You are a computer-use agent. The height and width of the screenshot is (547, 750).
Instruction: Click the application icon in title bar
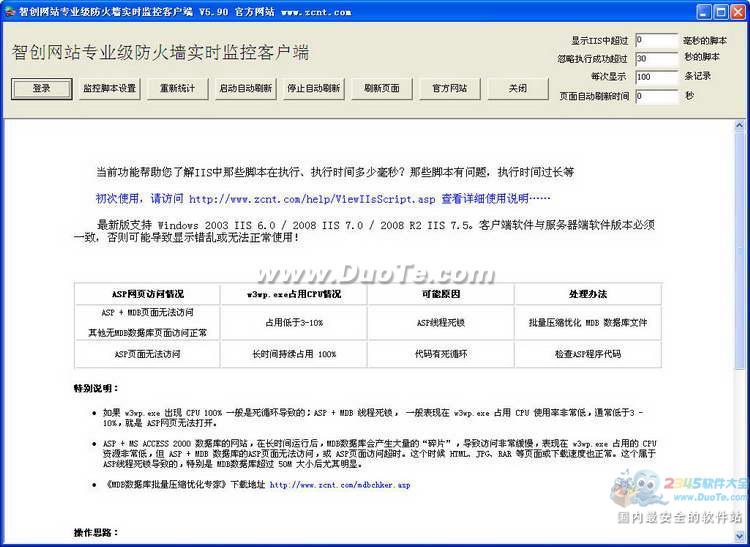coord(9,12)
